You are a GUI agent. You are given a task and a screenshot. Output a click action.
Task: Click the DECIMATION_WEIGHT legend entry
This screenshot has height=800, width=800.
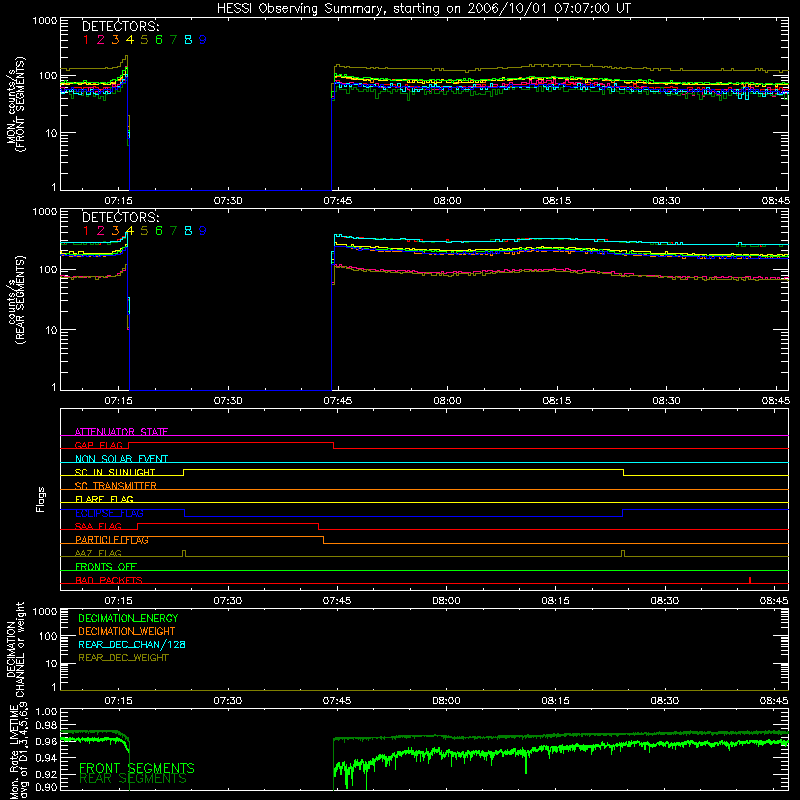[x=127, y=632]
